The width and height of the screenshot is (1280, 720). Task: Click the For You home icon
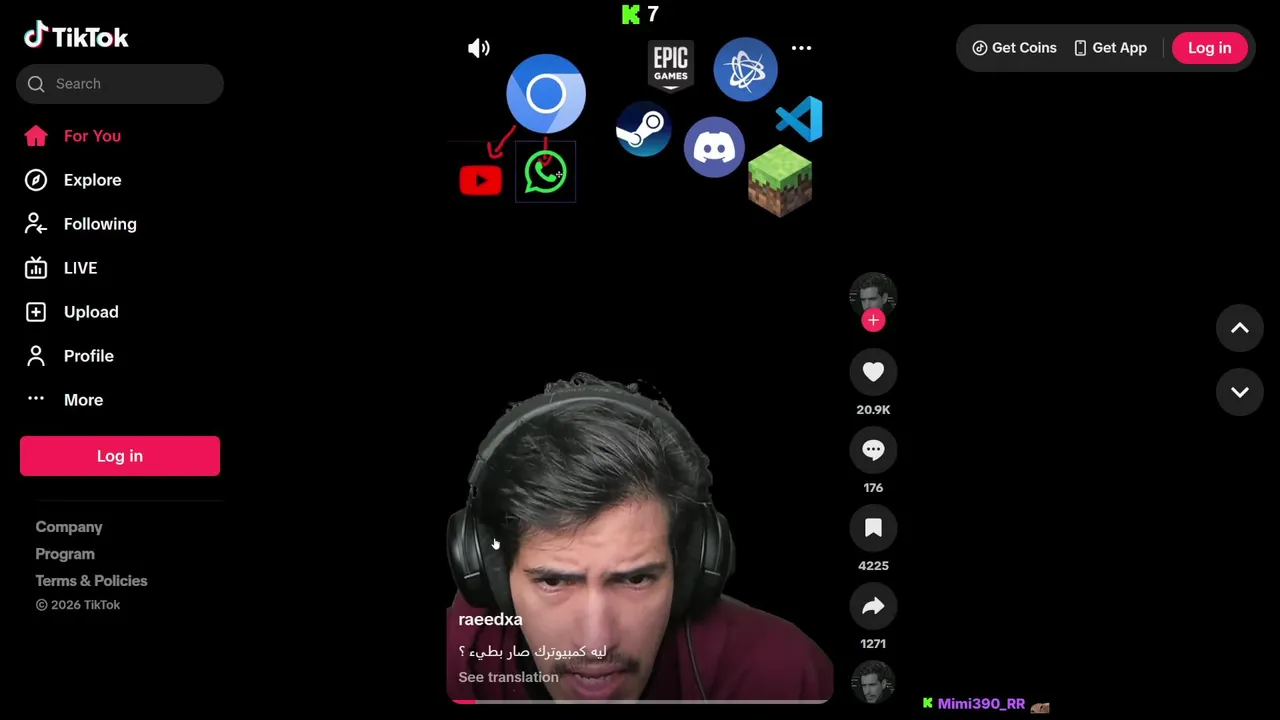pyautogui.click(x=36, y=136)
